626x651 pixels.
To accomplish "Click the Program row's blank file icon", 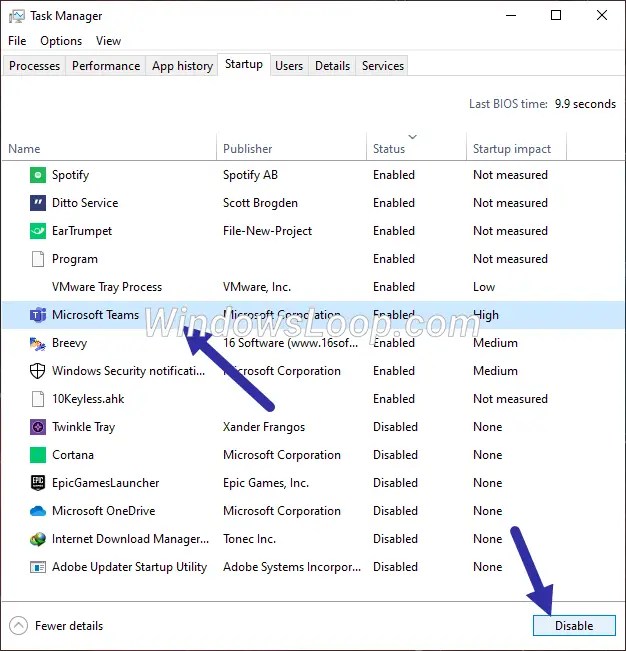I will pyautogui.click(x=38, y=259).
